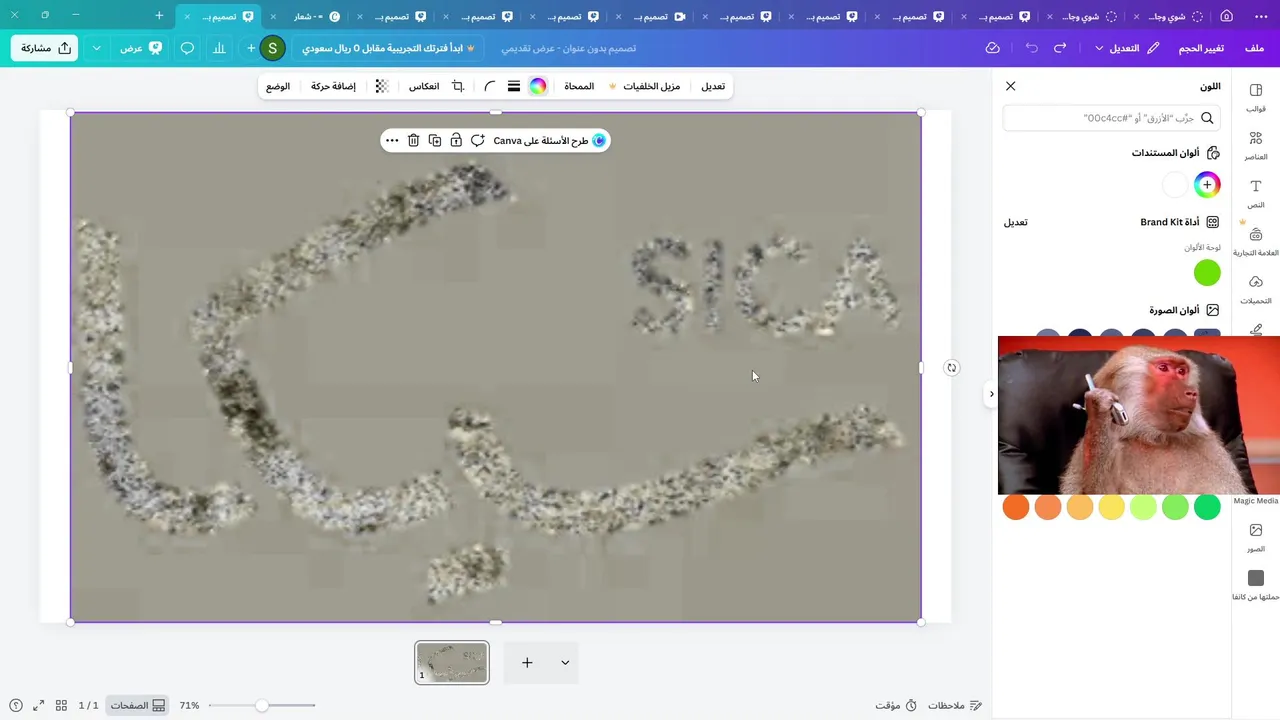Open the حملتها من كانفا sidebar item

[x=1256, y=586]
